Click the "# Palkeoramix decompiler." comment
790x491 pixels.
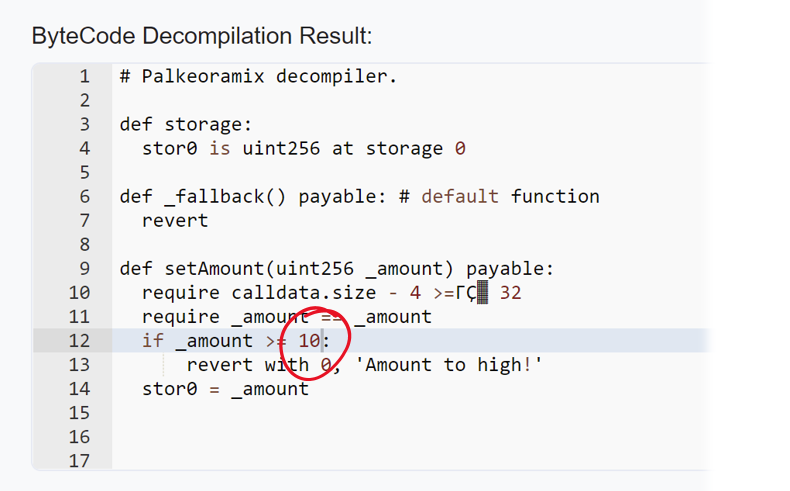point(258,76)
